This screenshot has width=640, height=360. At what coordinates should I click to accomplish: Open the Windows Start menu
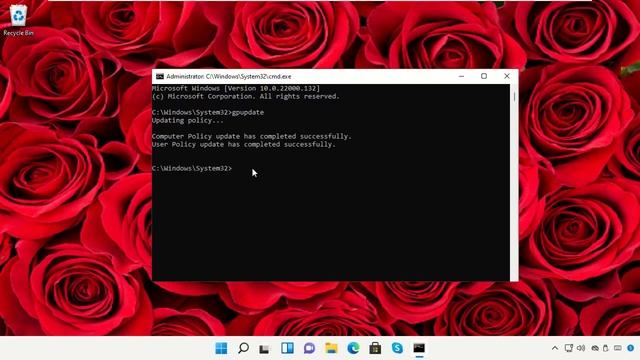[x=221, y=348]
